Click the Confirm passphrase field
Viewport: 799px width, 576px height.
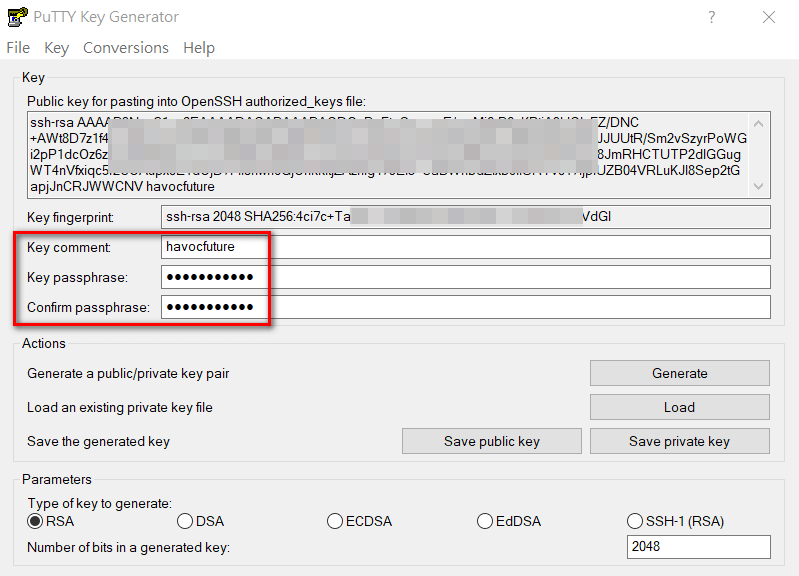pyautogui.click(x=465, y=307)
